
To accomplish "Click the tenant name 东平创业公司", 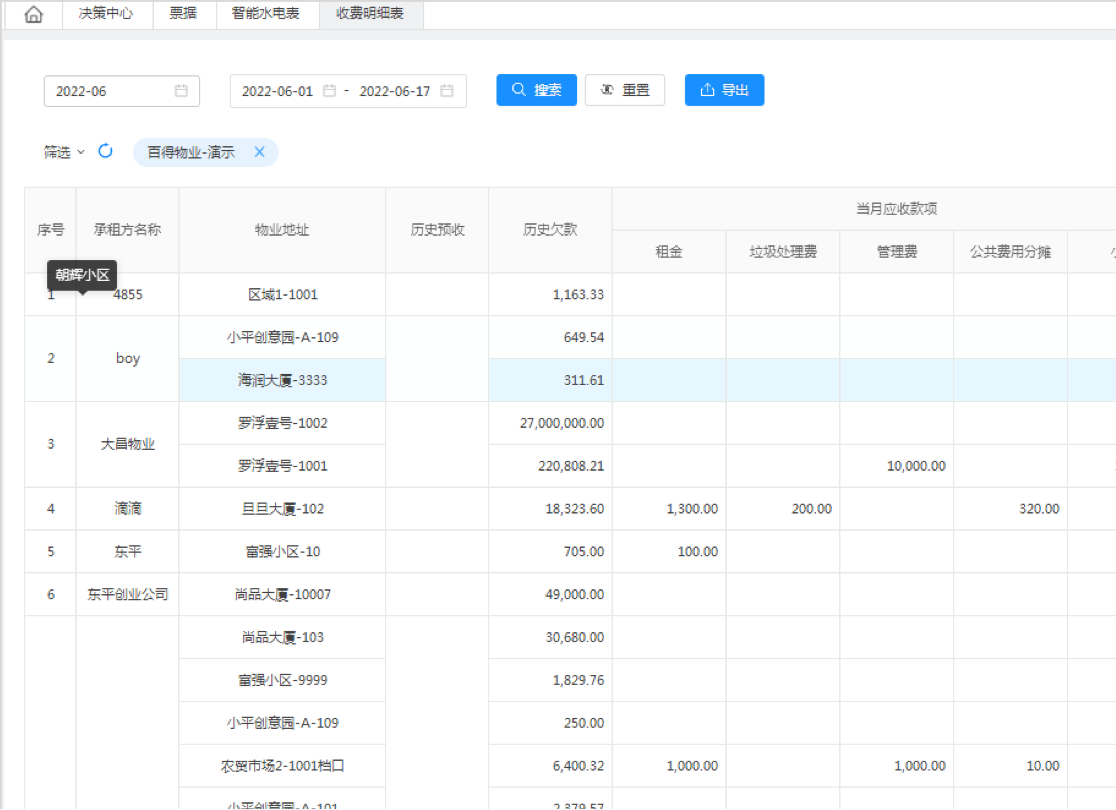I will point(127,594).
